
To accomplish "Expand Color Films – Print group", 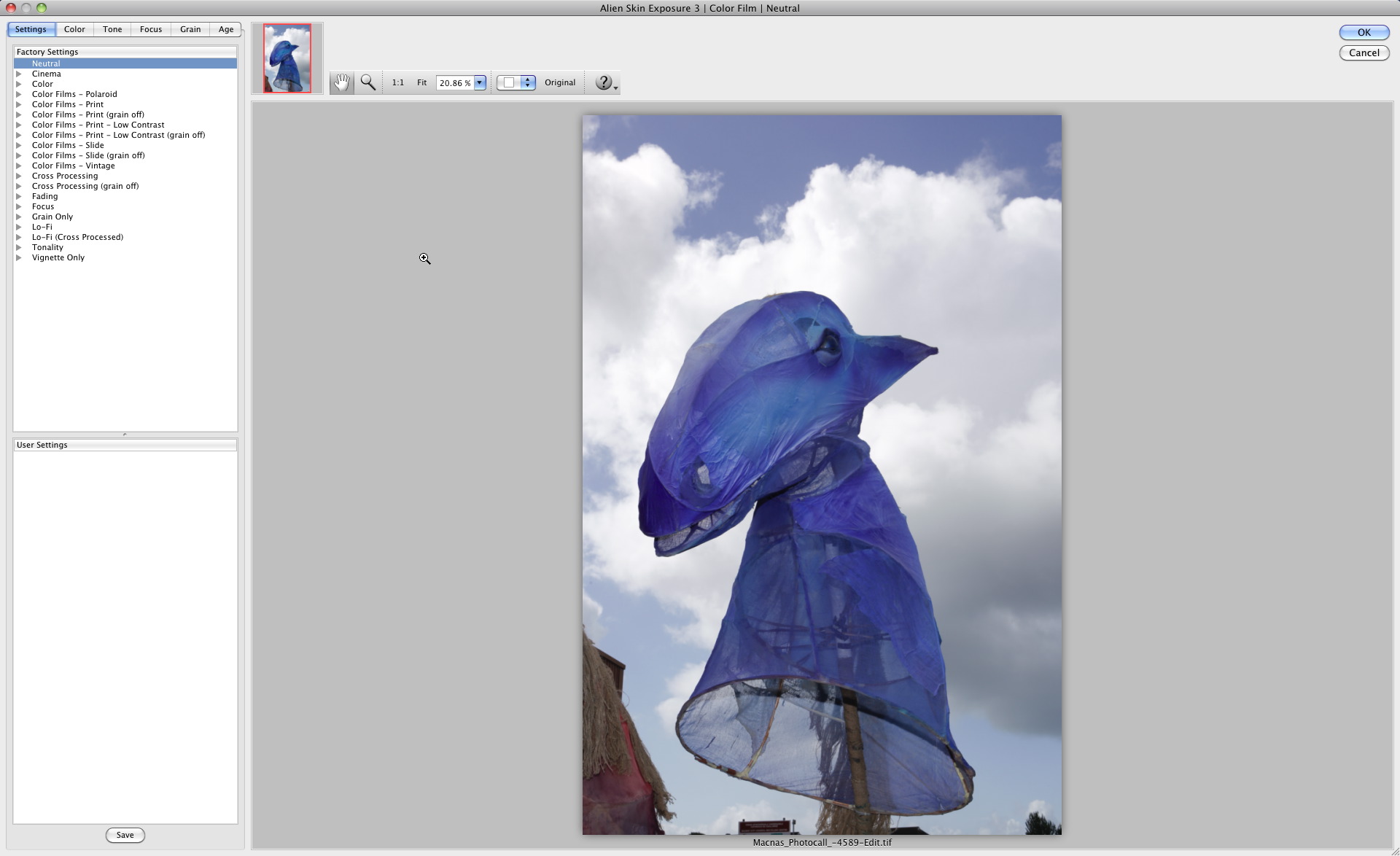I will (19, 104).
